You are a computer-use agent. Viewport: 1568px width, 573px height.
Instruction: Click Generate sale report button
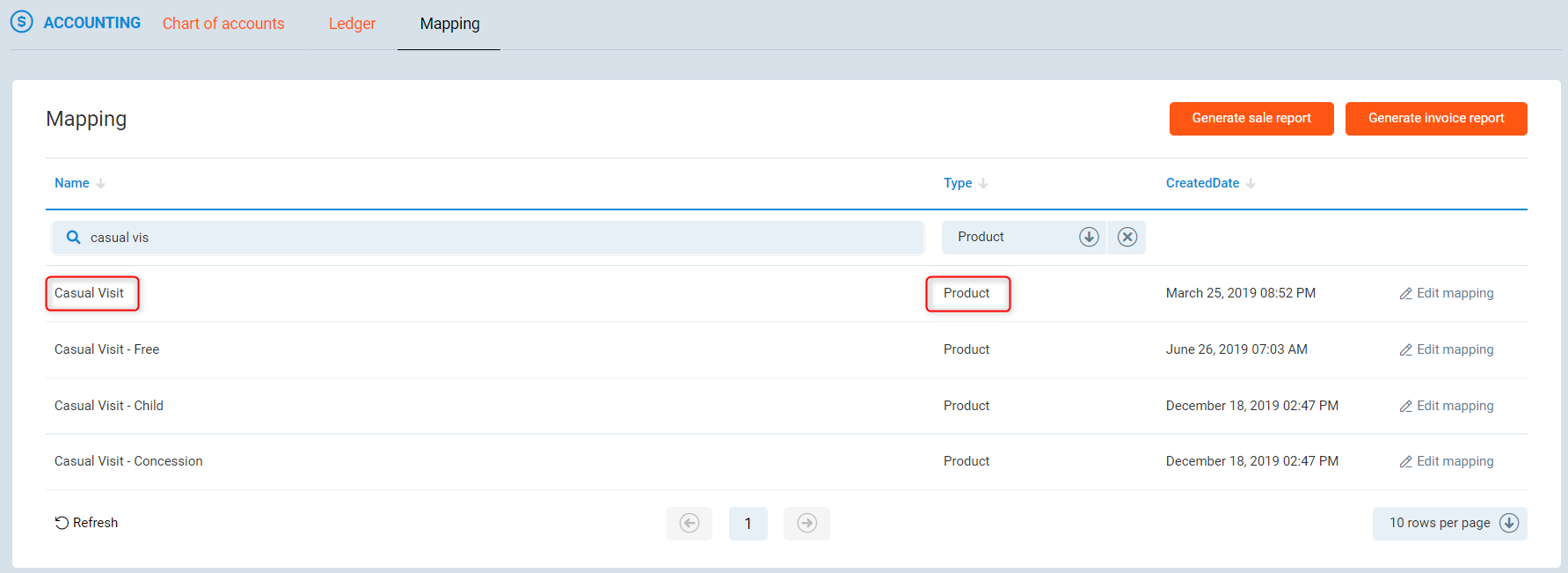tap(1251, 119)
